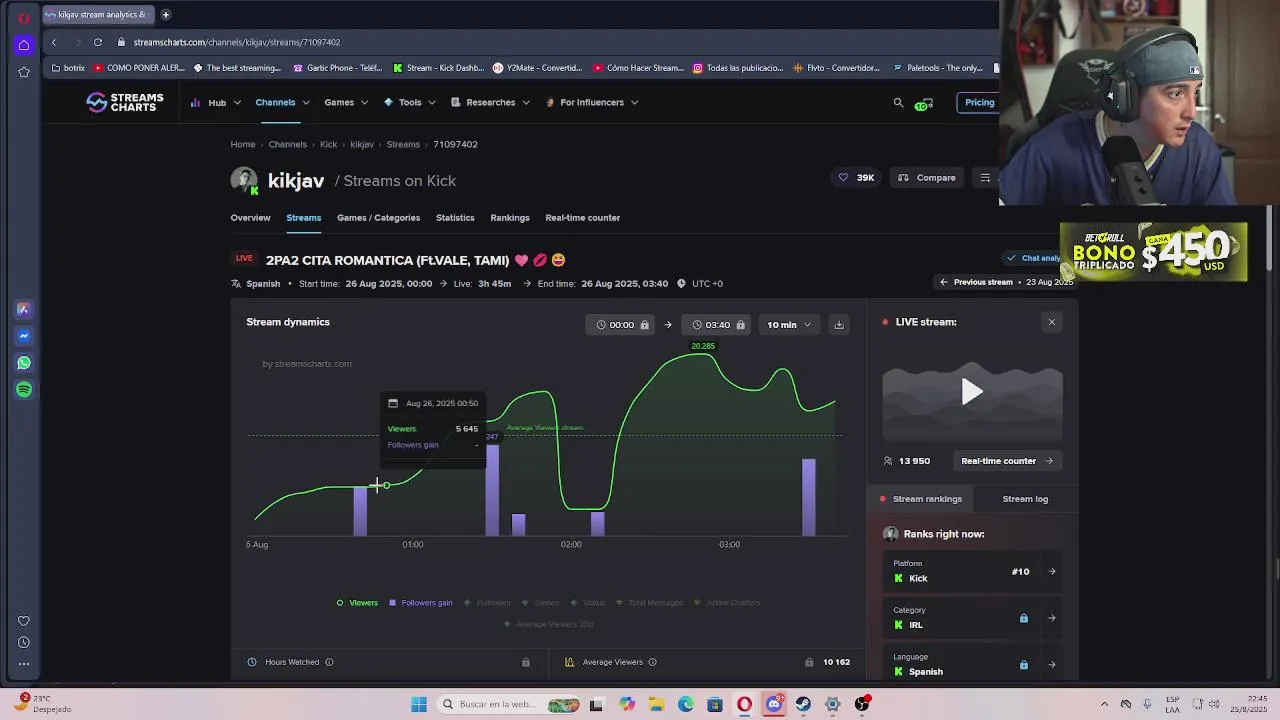Reload the page in the browser

(98, 42)
